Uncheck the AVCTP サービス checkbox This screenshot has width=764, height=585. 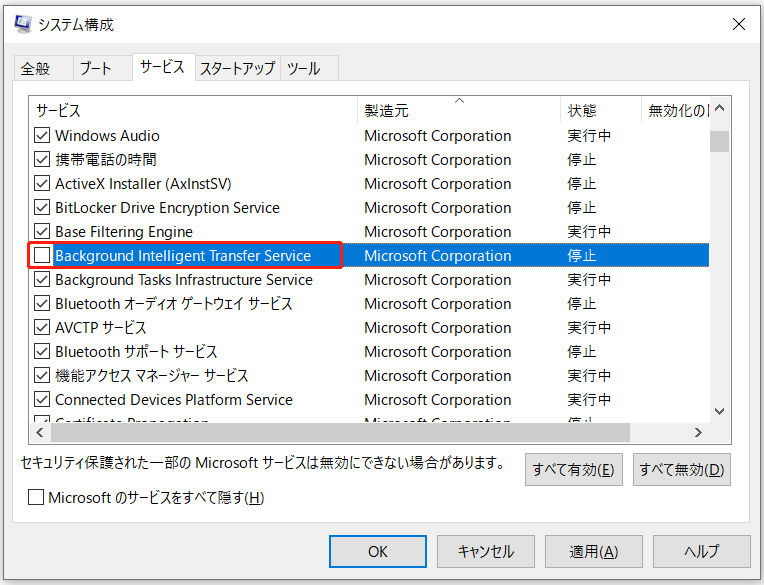[x=42, y=327]
